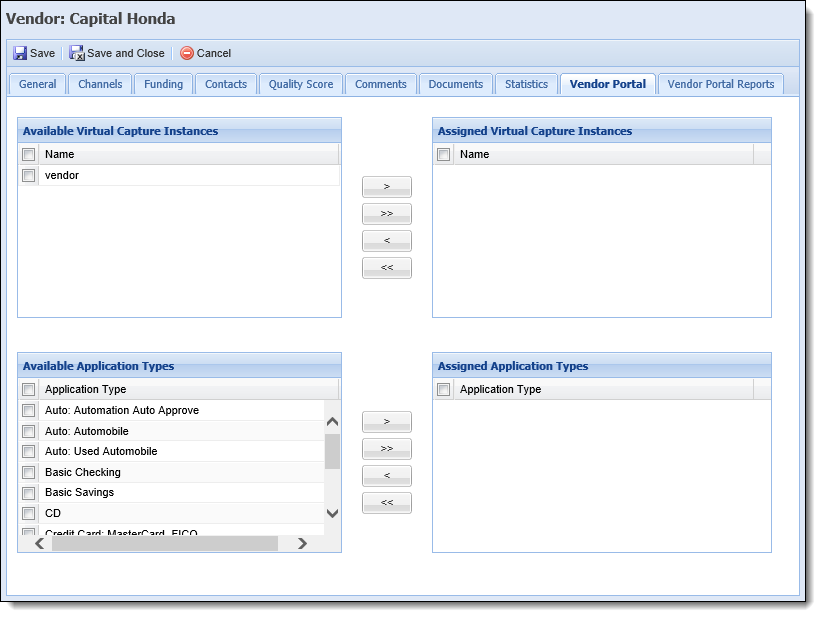This screenshot has width=821, height=617.
Task: Select the Auto: Used Automobile row
Action: coord(171,451)
